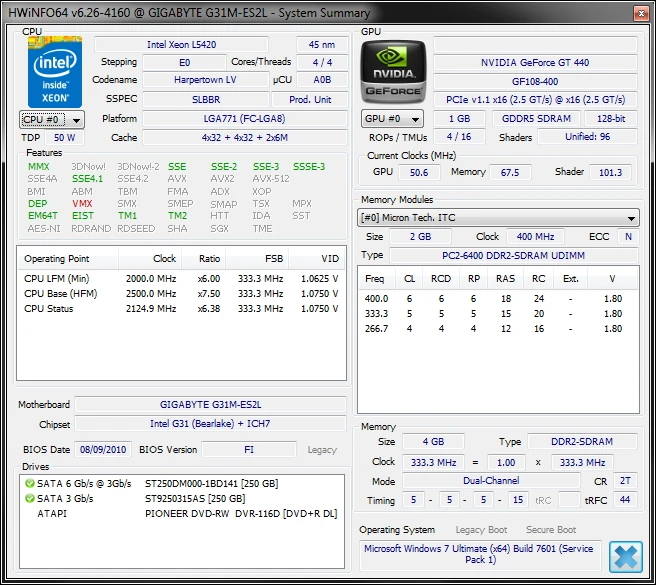Viewport: 656px width, 585px height.
Task: Click the Prod. Unit field
Action: [x=310, y=100]
